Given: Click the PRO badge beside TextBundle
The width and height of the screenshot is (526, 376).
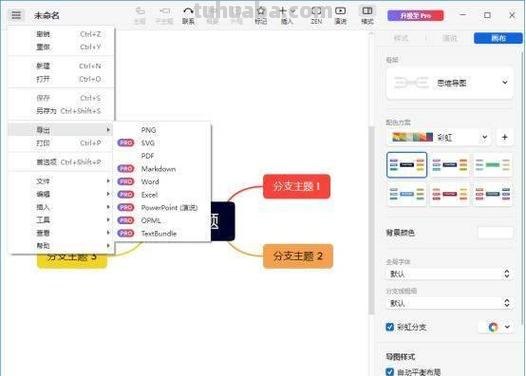Looking at the screenshot, I should coord(126,233).
